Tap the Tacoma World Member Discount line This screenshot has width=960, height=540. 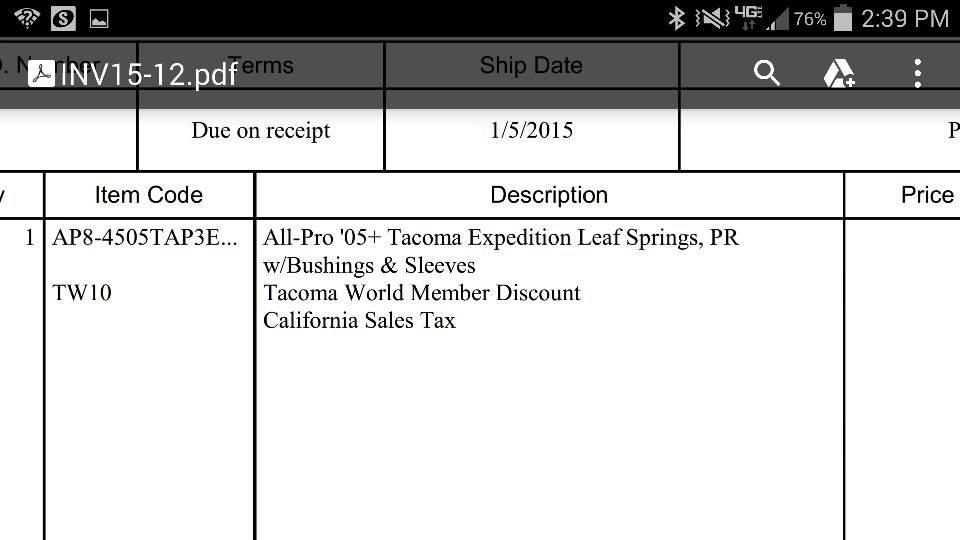pos(421,293)
